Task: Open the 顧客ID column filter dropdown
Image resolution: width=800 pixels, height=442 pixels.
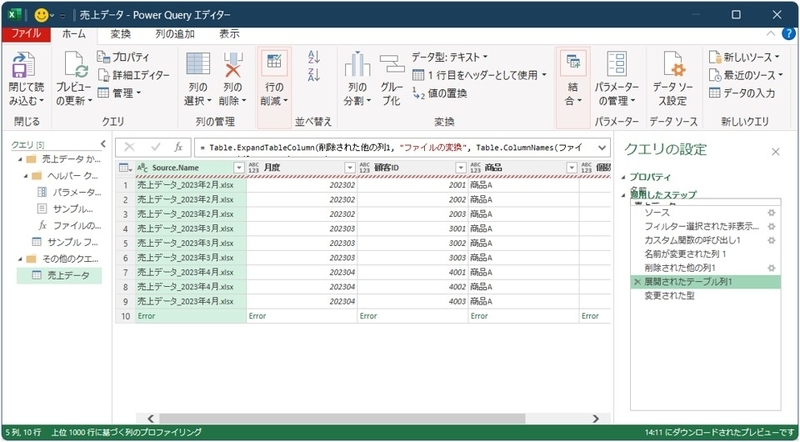Action: pos(461,167)
